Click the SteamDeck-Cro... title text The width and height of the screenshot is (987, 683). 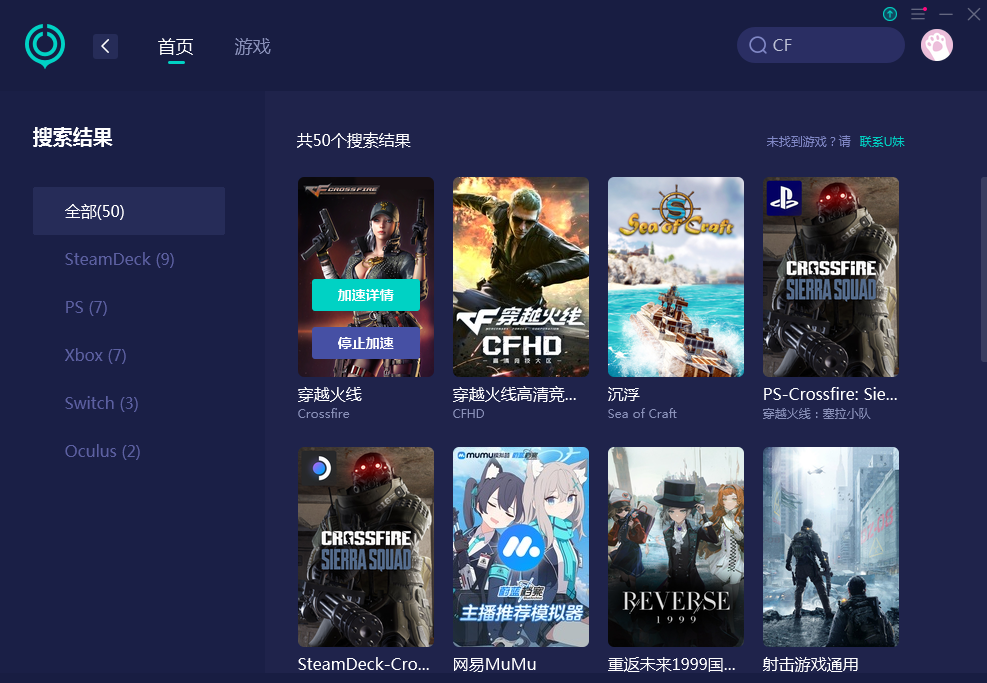[364, 664]
